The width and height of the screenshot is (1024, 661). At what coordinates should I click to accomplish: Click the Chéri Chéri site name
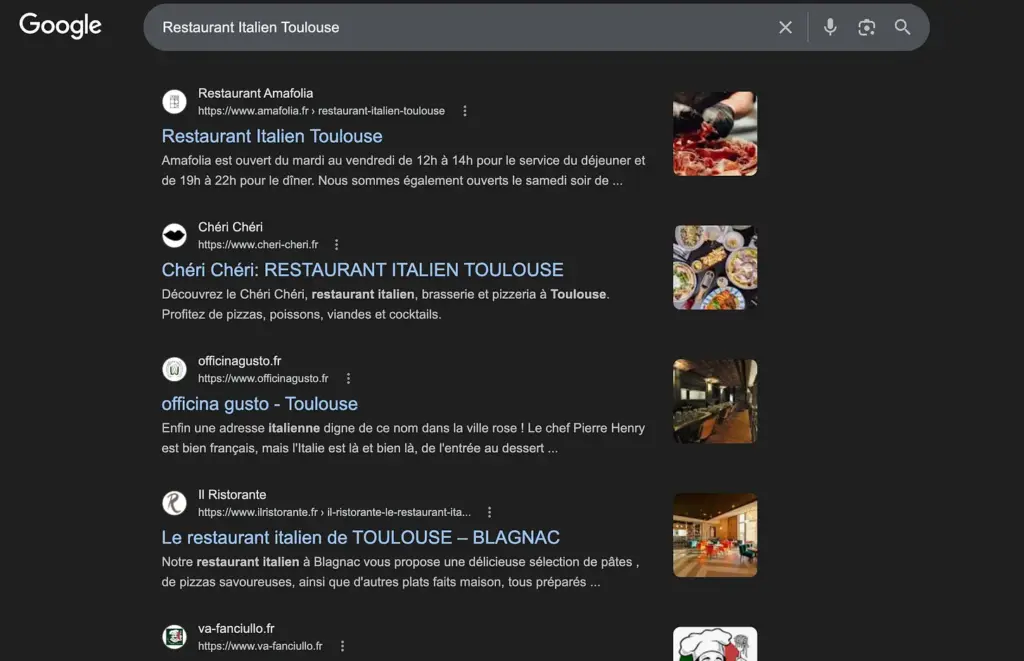tap(231, 227)
